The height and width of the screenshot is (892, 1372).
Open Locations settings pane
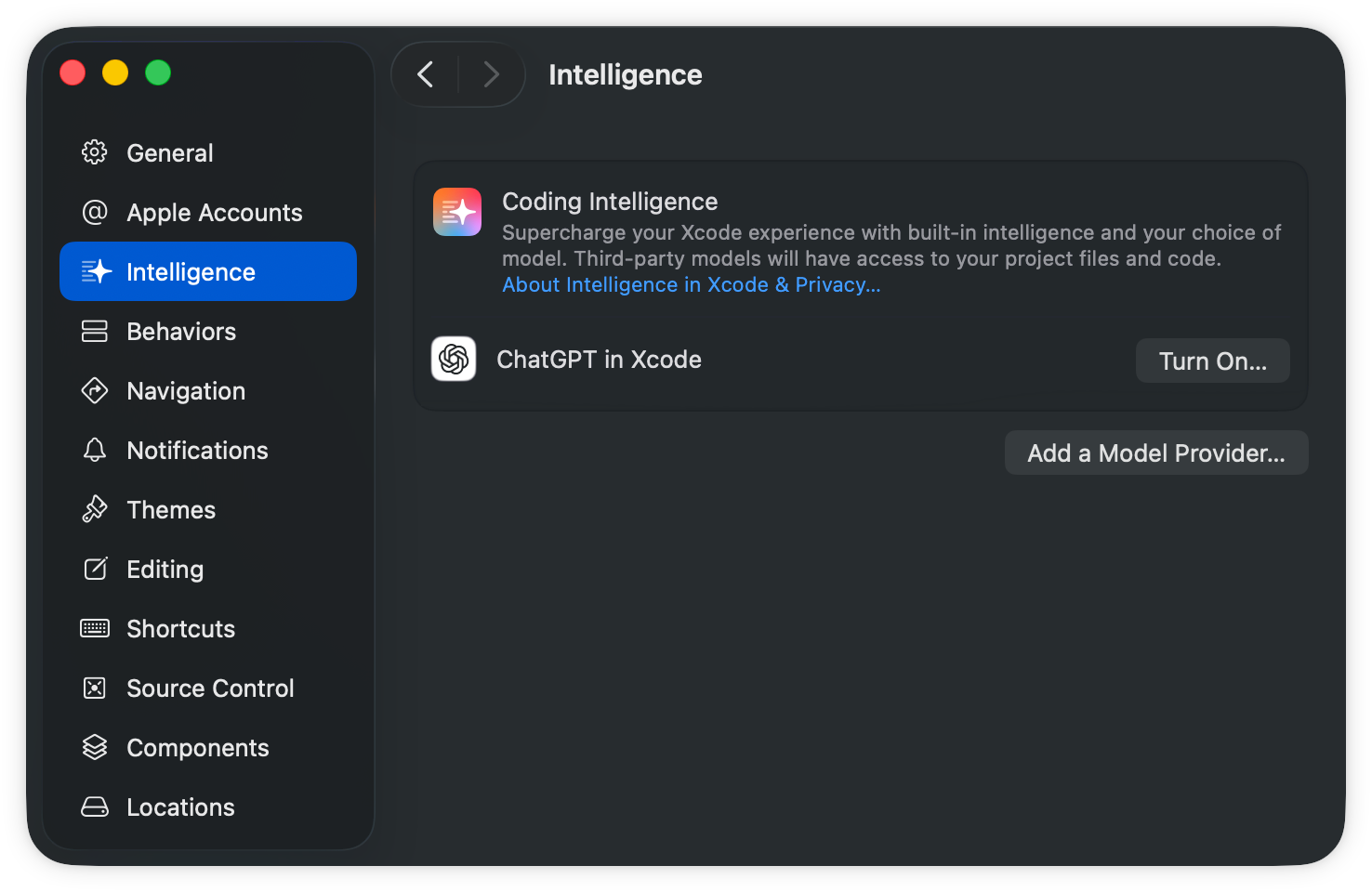208,807
